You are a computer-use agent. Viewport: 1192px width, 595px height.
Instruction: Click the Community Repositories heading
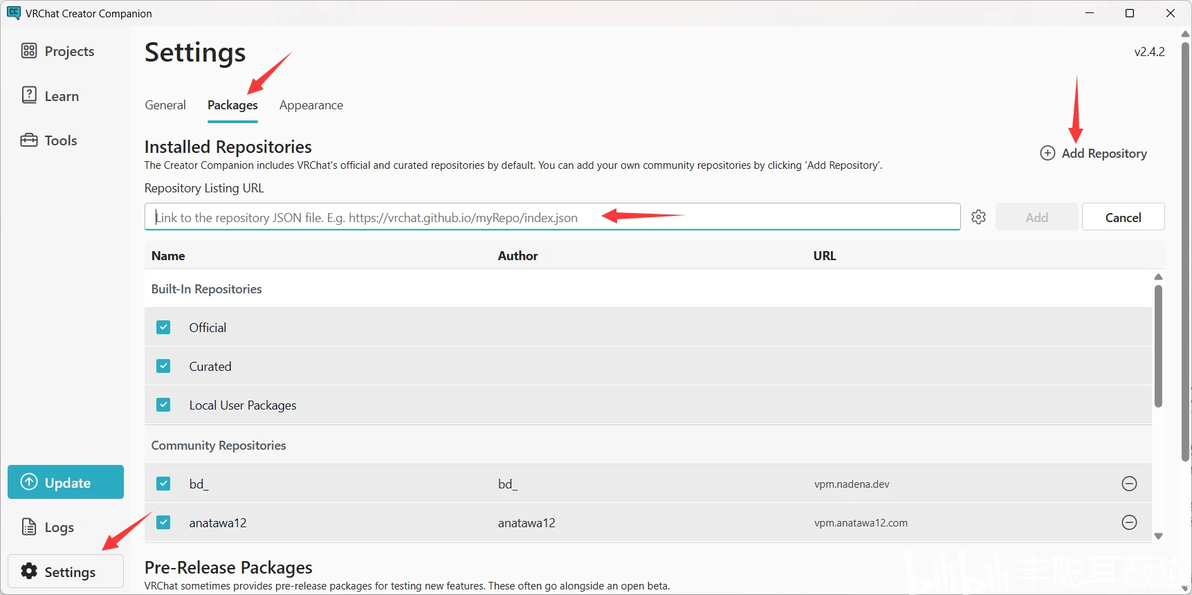(219, 445)
